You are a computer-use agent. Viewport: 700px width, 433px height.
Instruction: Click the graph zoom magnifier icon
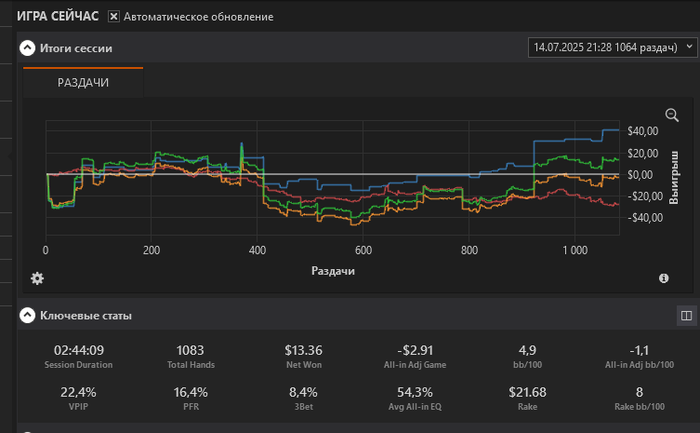pyautogui.click(x=672, y=115)
